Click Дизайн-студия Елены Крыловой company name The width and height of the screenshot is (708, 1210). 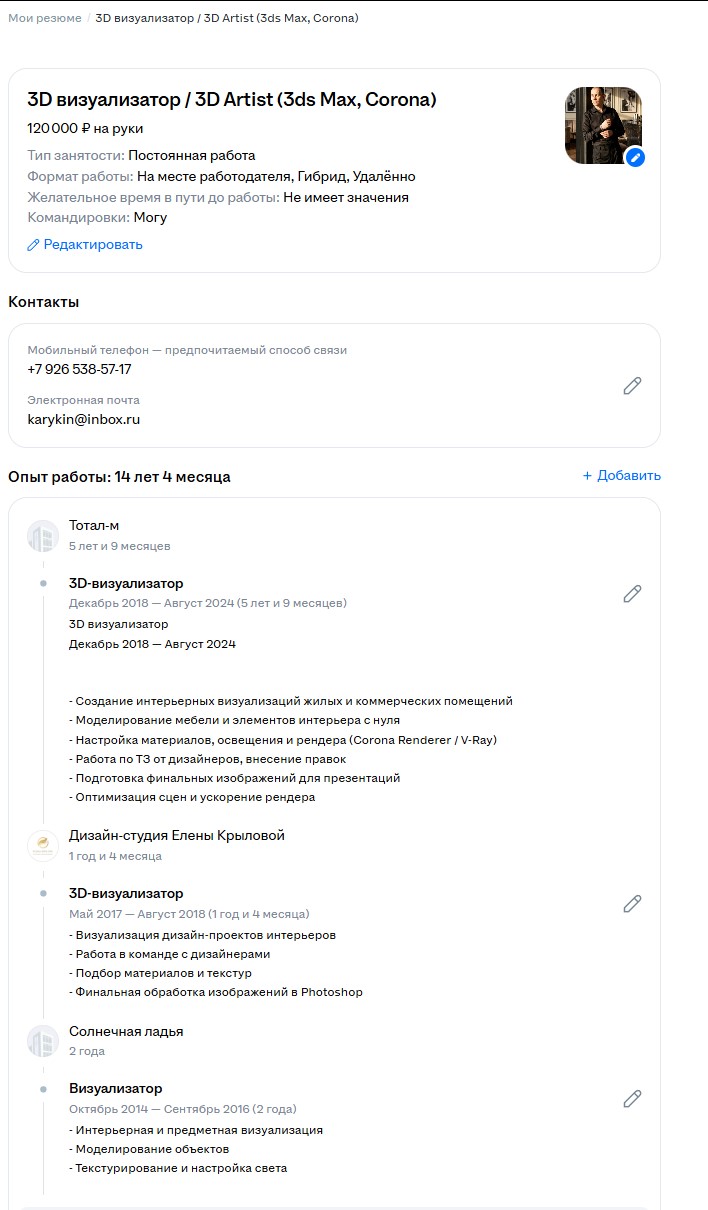click(x=176, y=836)
